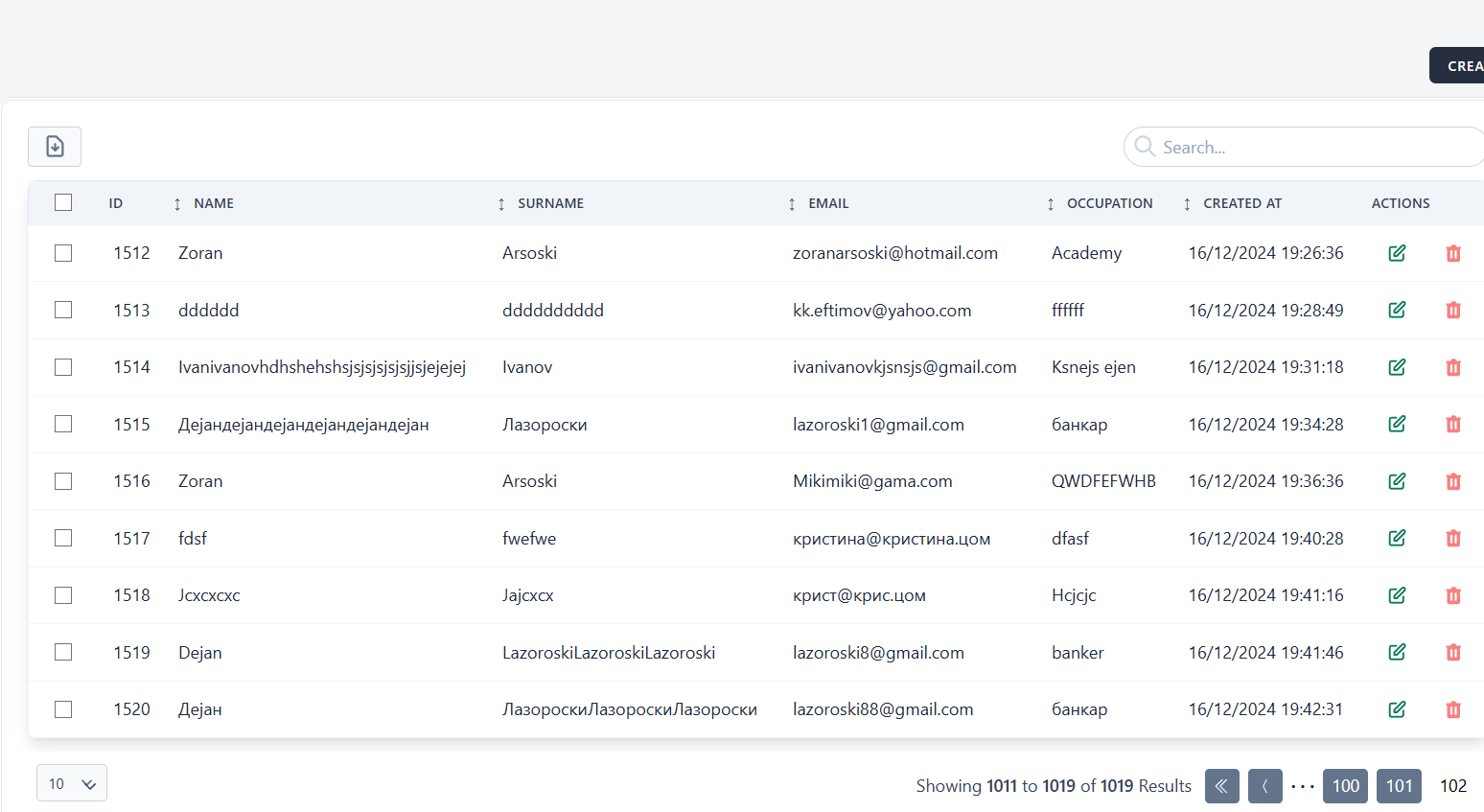The width and height of the screenshot is (1484, 812).
Task: Remove row 1519 Dejan with trash icon
Action: 1452,653
